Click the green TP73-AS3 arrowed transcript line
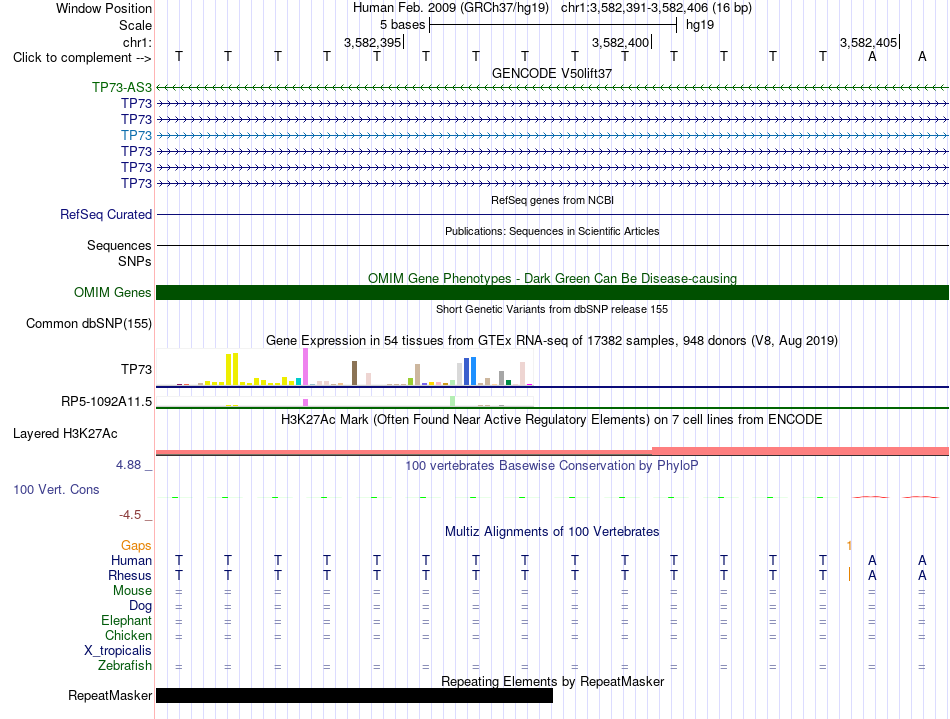 click(x=552, y=88)
